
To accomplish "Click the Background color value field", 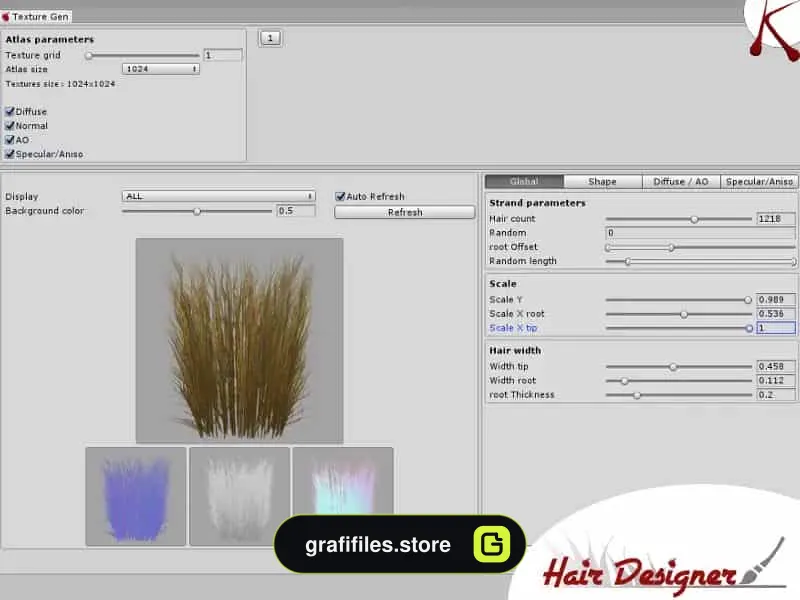I will point(296,211).
